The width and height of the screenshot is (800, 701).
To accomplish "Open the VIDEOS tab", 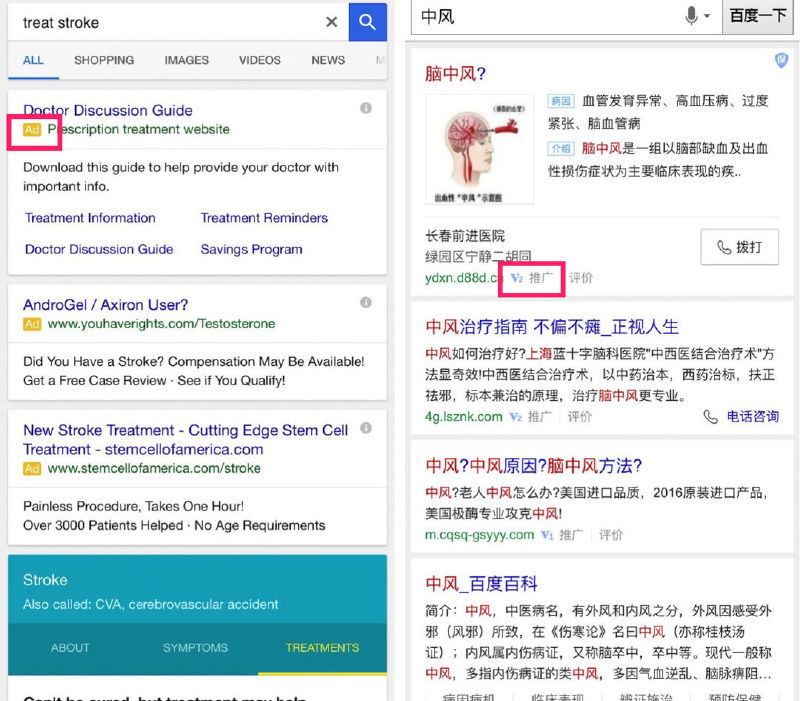I will (259, 60).
